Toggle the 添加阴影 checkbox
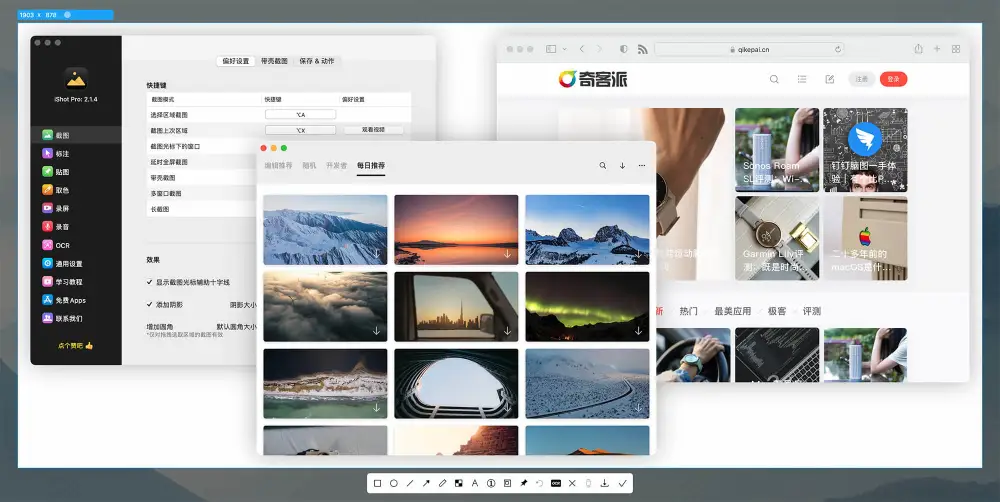The width and height of the screenshot is (1000, 502). tap(150, 305)
